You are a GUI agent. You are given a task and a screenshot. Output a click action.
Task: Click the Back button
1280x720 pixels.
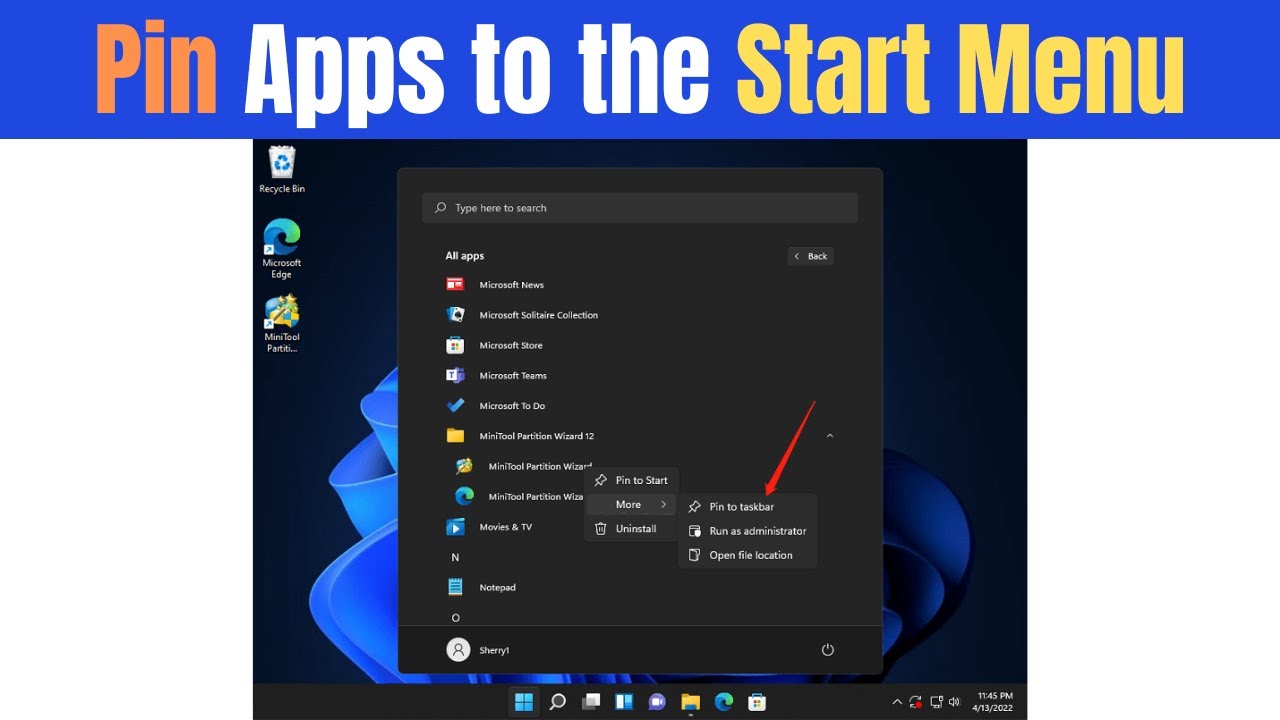click(811, 256)
